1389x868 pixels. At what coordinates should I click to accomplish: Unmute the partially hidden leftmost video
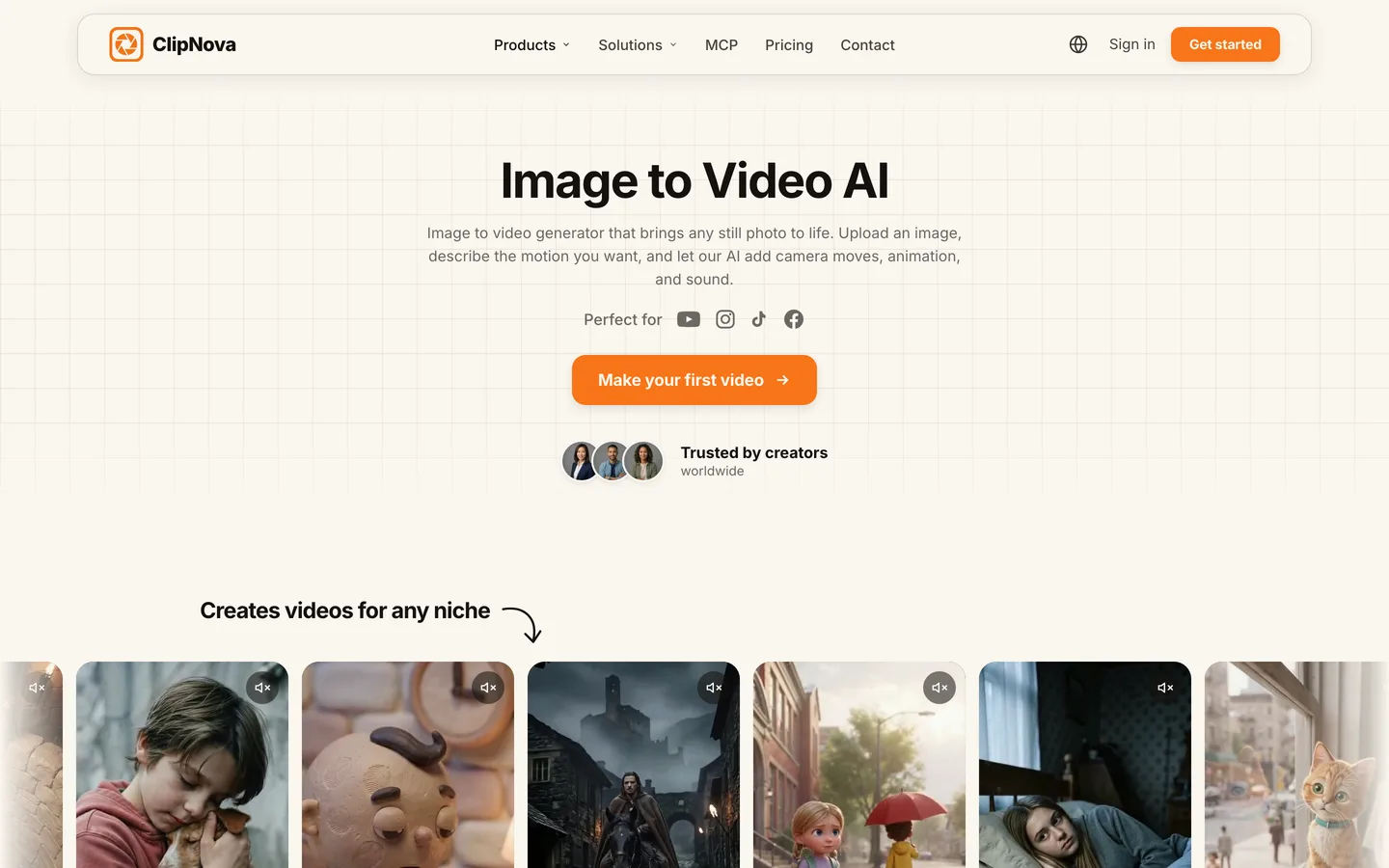tap(37, 688)
